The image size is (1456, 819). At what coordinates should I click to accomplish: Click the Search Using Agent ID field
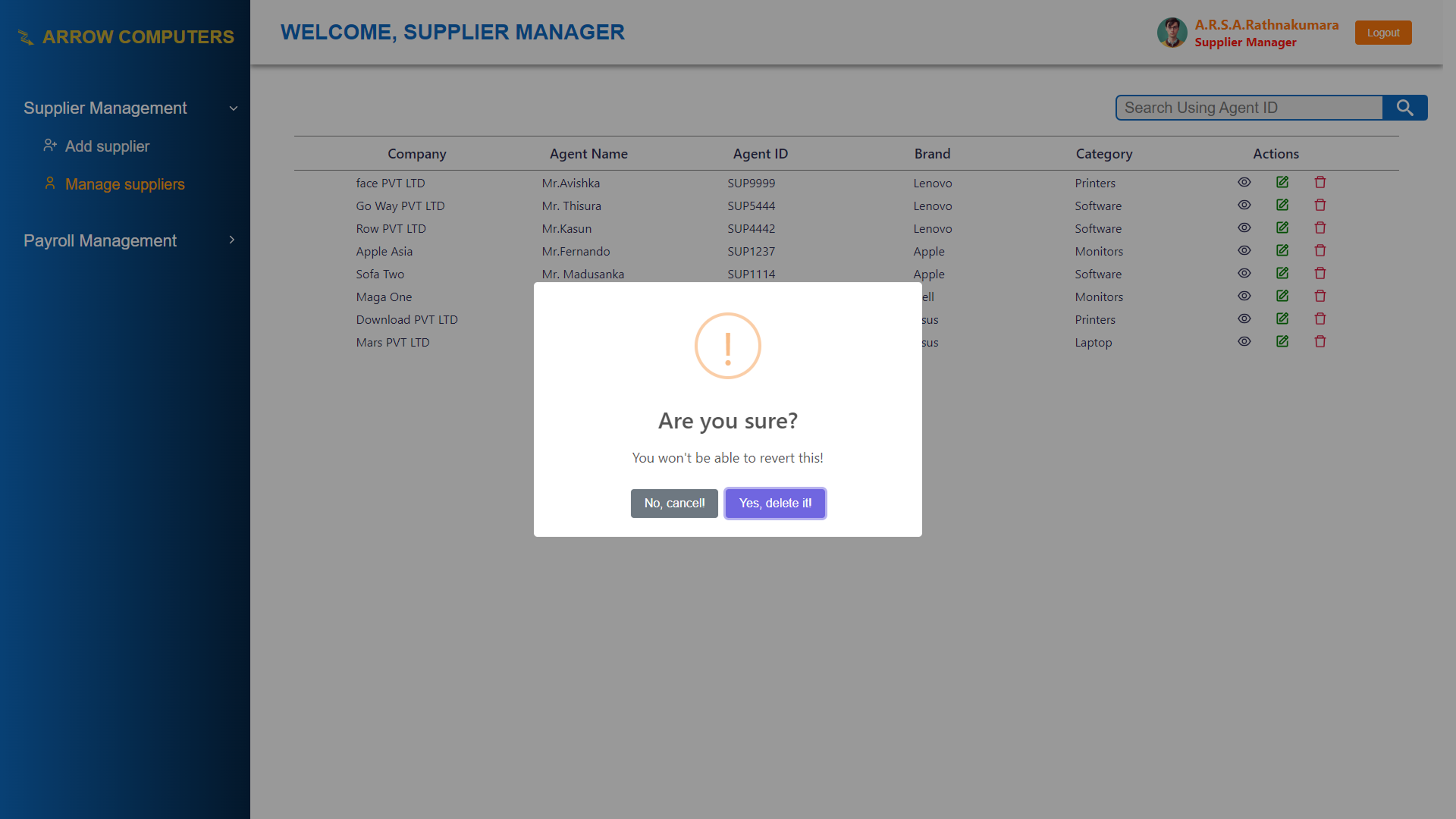pyautogui.click(x=1249, y=108)
